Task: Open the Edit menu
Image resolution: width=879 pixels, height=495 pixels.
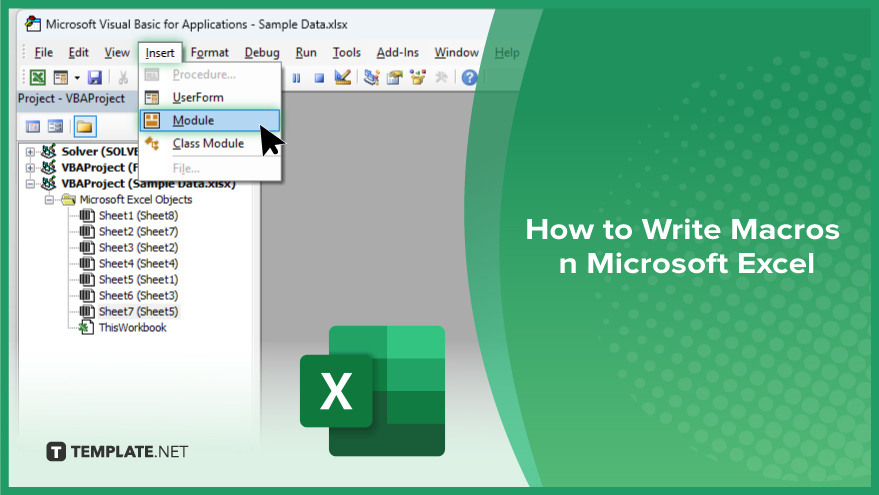Action: click(78, 53)
